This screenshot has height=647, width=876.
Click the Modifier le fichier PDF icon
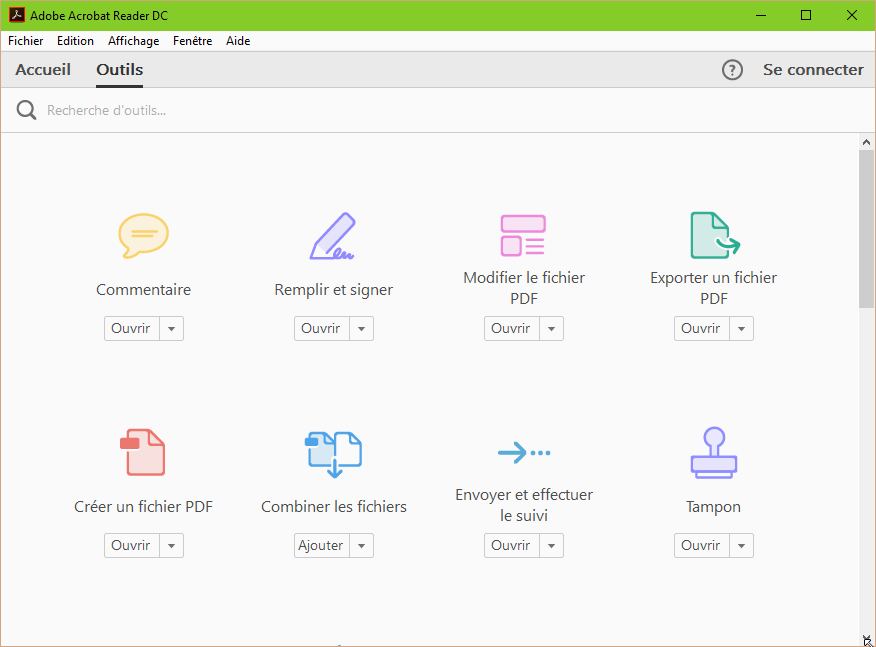click(x=523, y=236)
